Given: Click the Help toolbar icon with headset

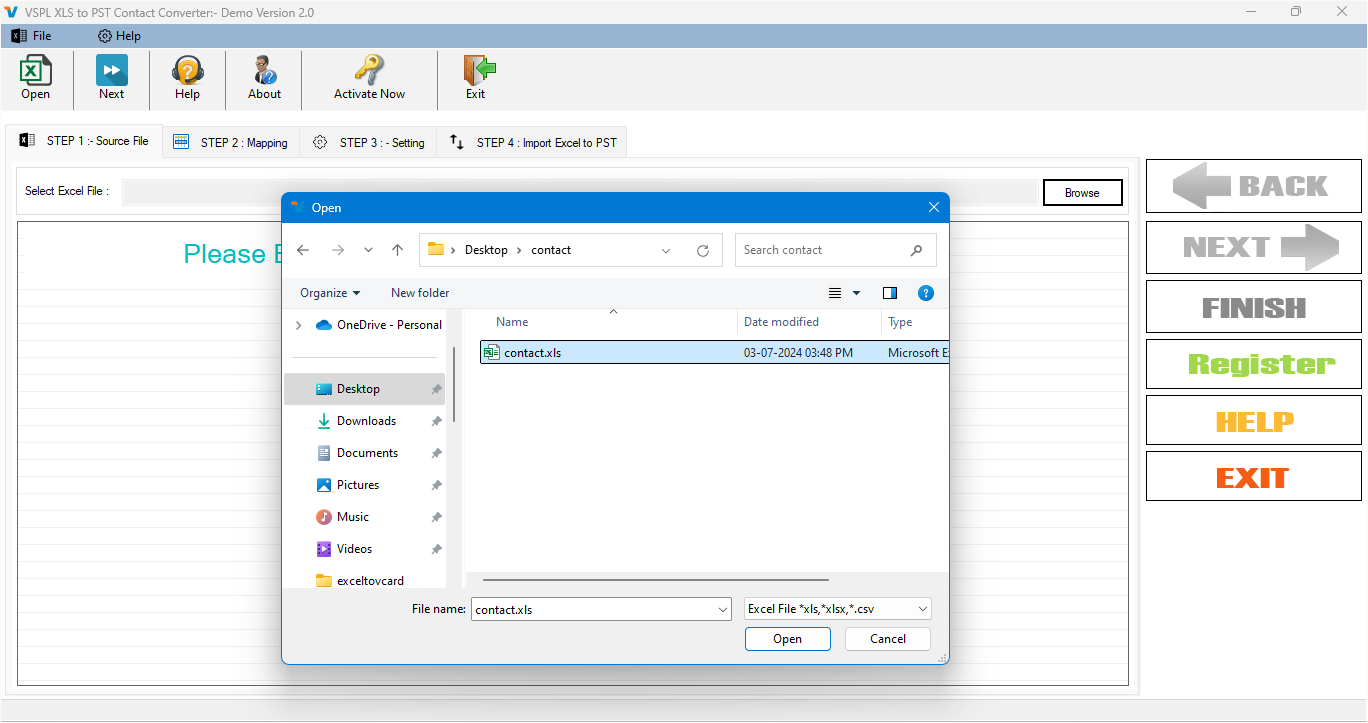Looking at the screenshot, I should (x=187, y=71).
